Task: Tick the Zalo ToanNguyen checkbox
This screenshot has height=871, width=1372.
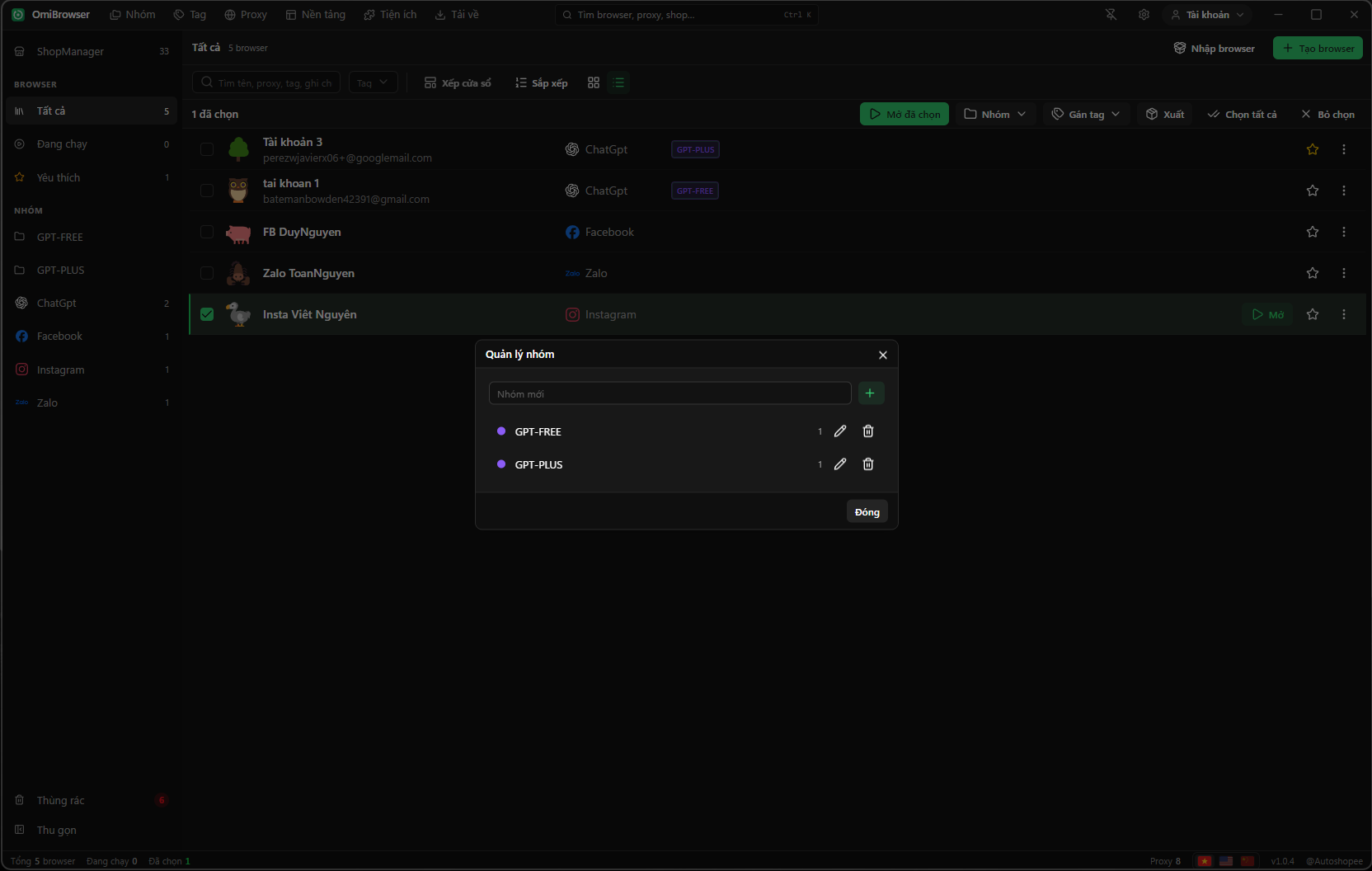Action: click(x=207, y=273)
